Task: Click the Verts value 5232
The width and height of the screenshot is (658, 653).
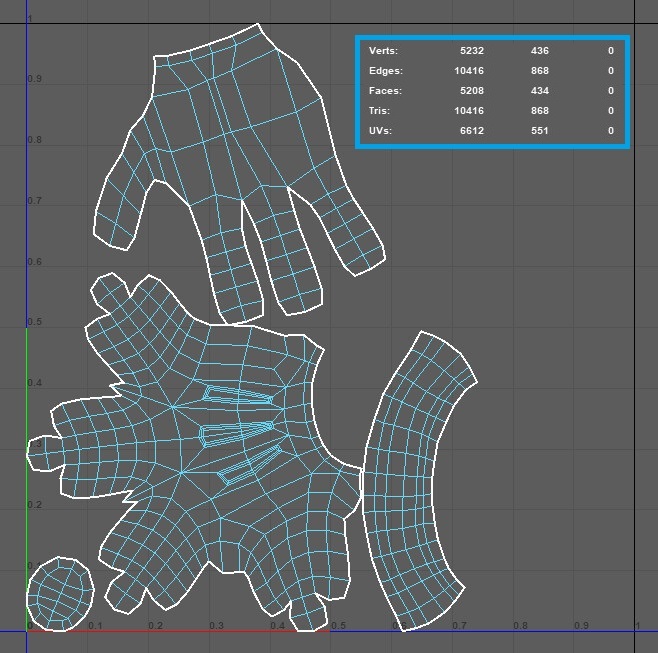Action: tap(472, 51)
